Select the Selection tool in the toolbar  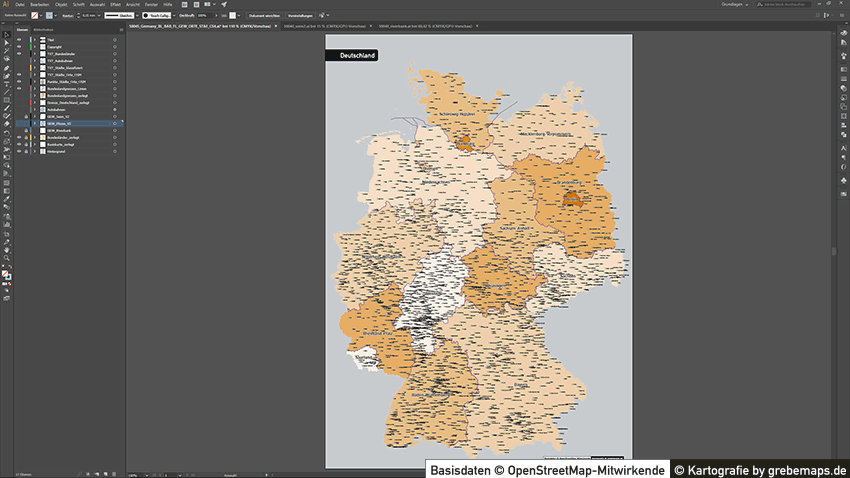pyautogui.click(x=6, y=35)
